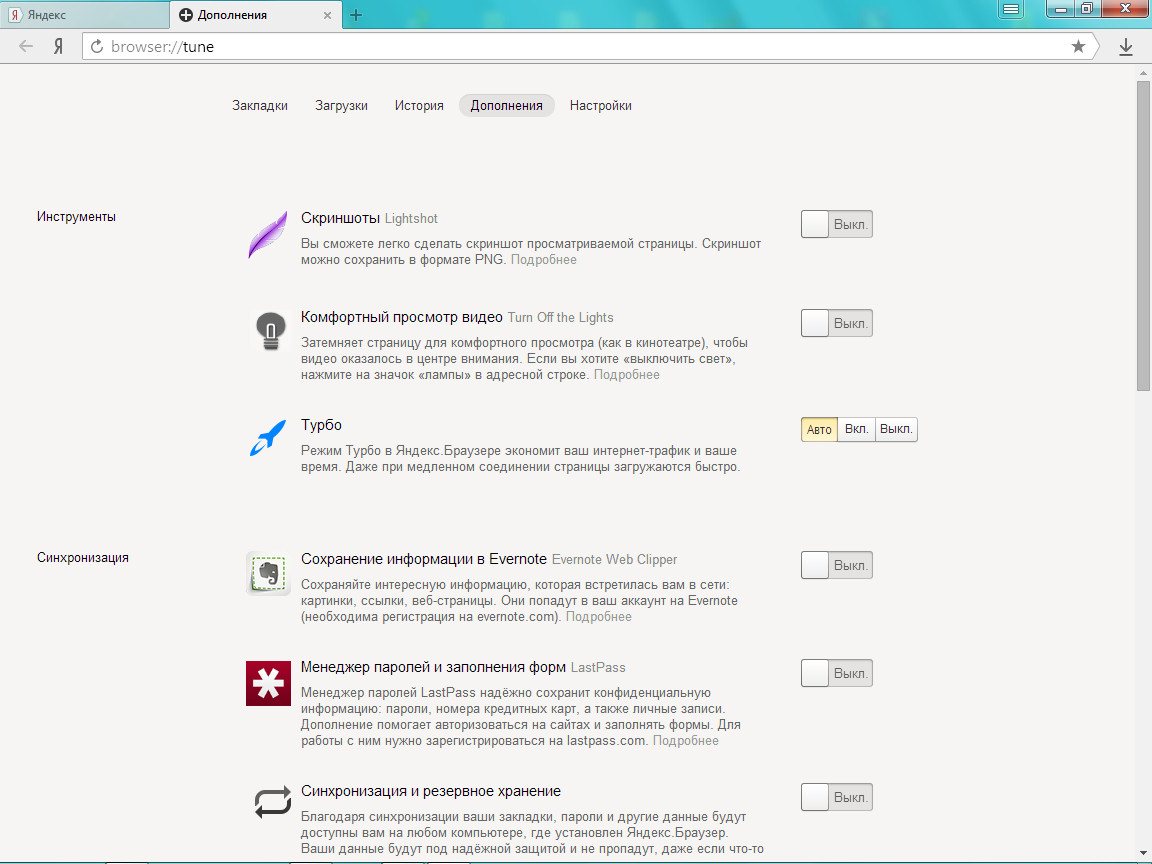Click Синхронизация и резервное хранение title
This screenshot has width=1152, height=864.
431,791
